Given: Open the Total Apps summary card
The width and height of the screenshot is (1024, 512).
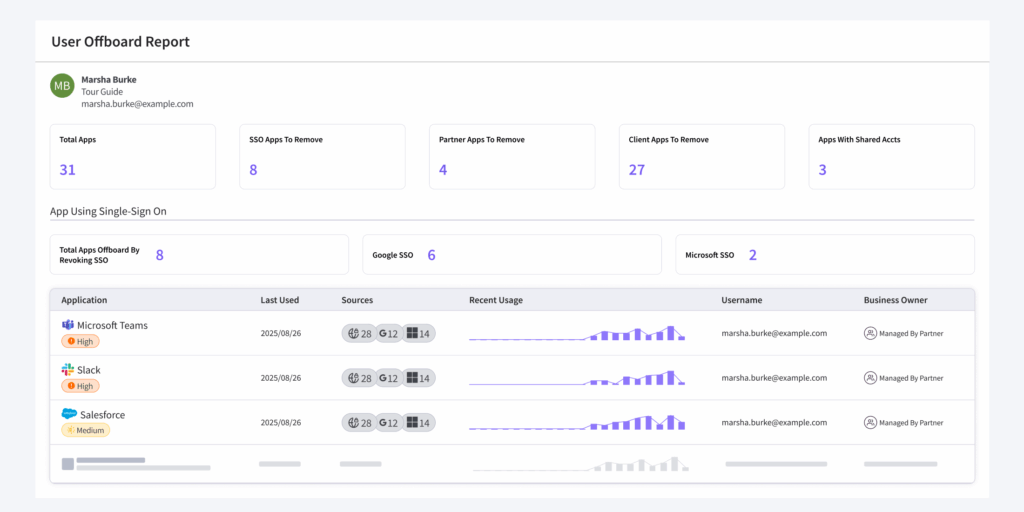Looking at the screenshot, I should (x=133, y=157).
